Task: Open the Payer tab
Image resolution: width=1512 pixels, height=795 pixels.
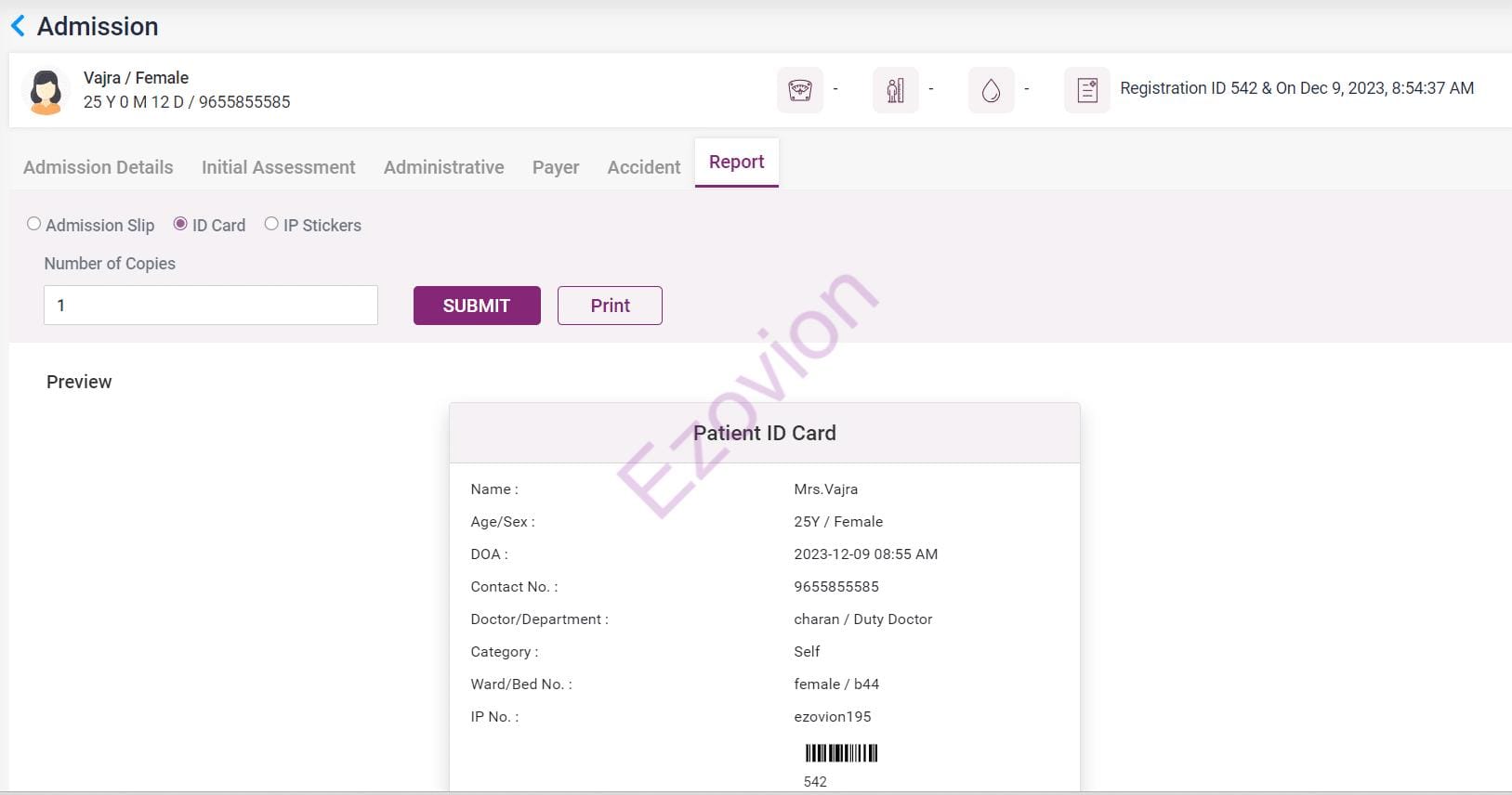Action: pos(556,167)
